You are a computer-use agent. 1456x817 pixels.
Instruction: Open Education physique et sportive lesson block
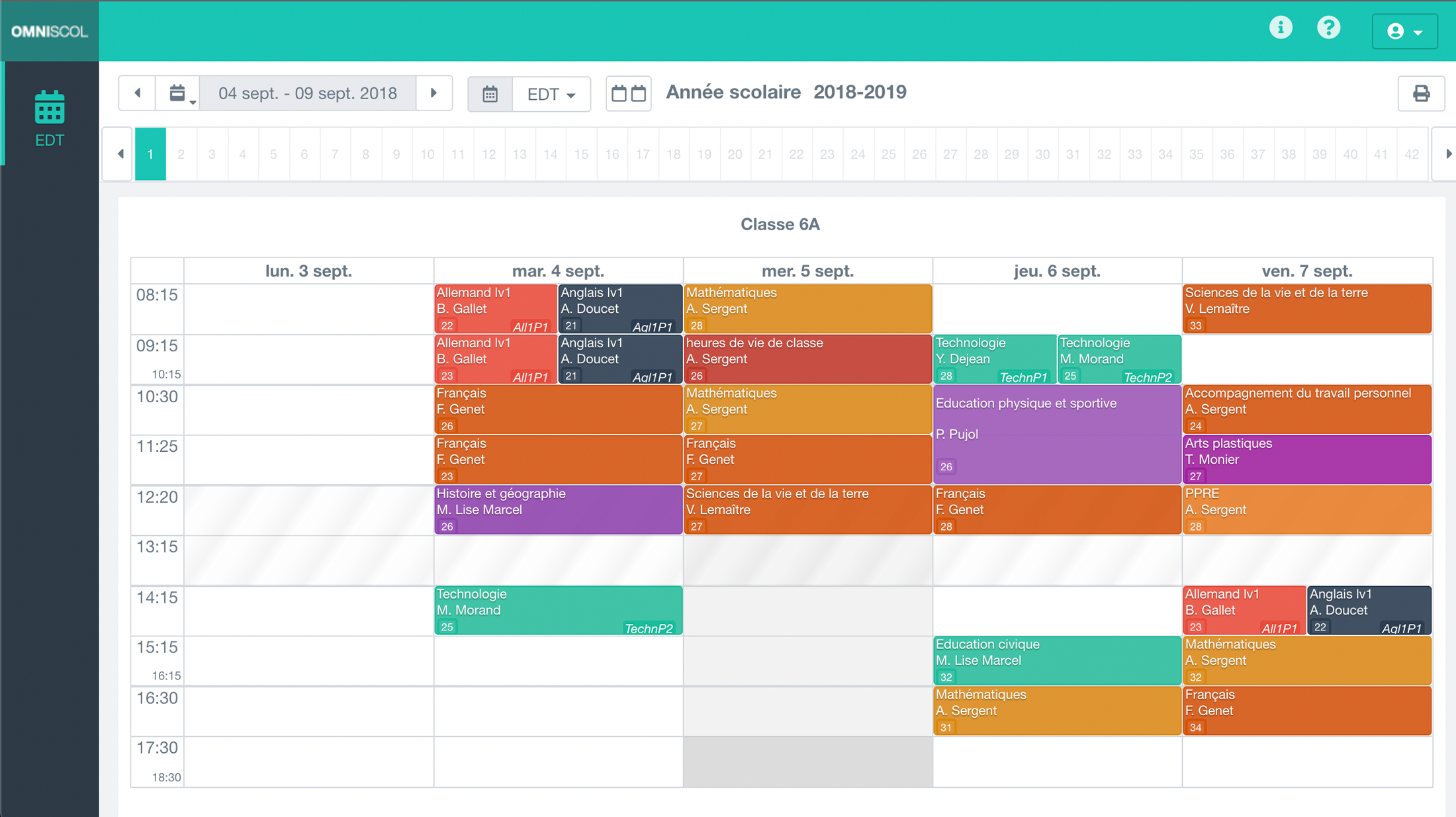click(1057, 434)
